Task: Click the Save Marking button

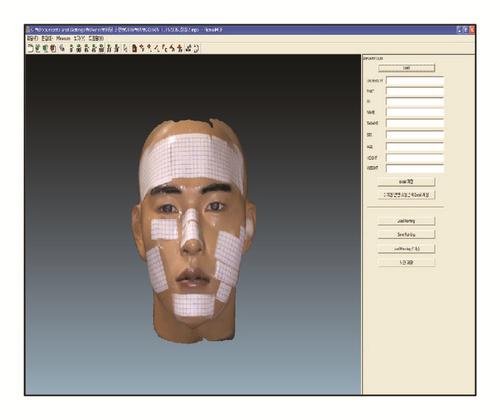Action: pyautogui.click(x=406, y=234)
